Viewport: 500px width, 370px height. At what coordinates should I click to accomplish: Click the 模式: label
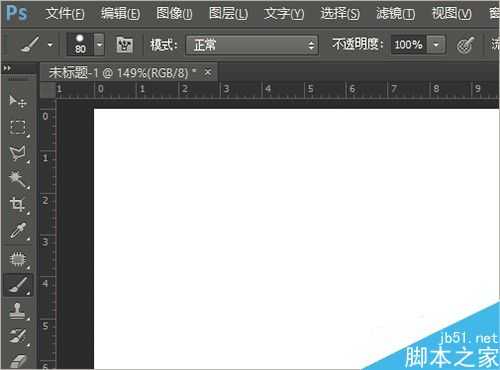click(x=164, y=45)
